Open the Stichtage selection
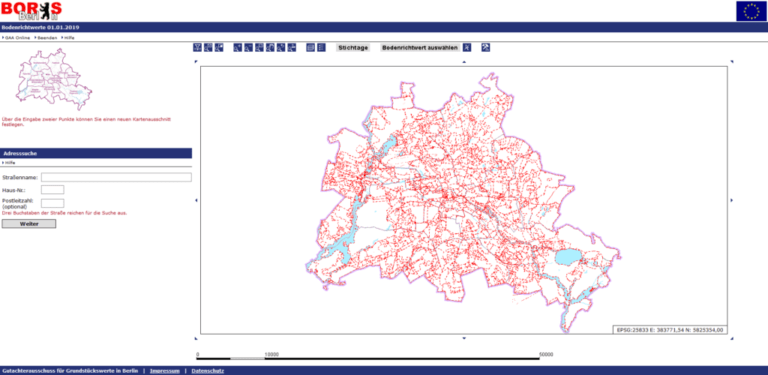This screenshot has height=375, width=768. (353, 47)
